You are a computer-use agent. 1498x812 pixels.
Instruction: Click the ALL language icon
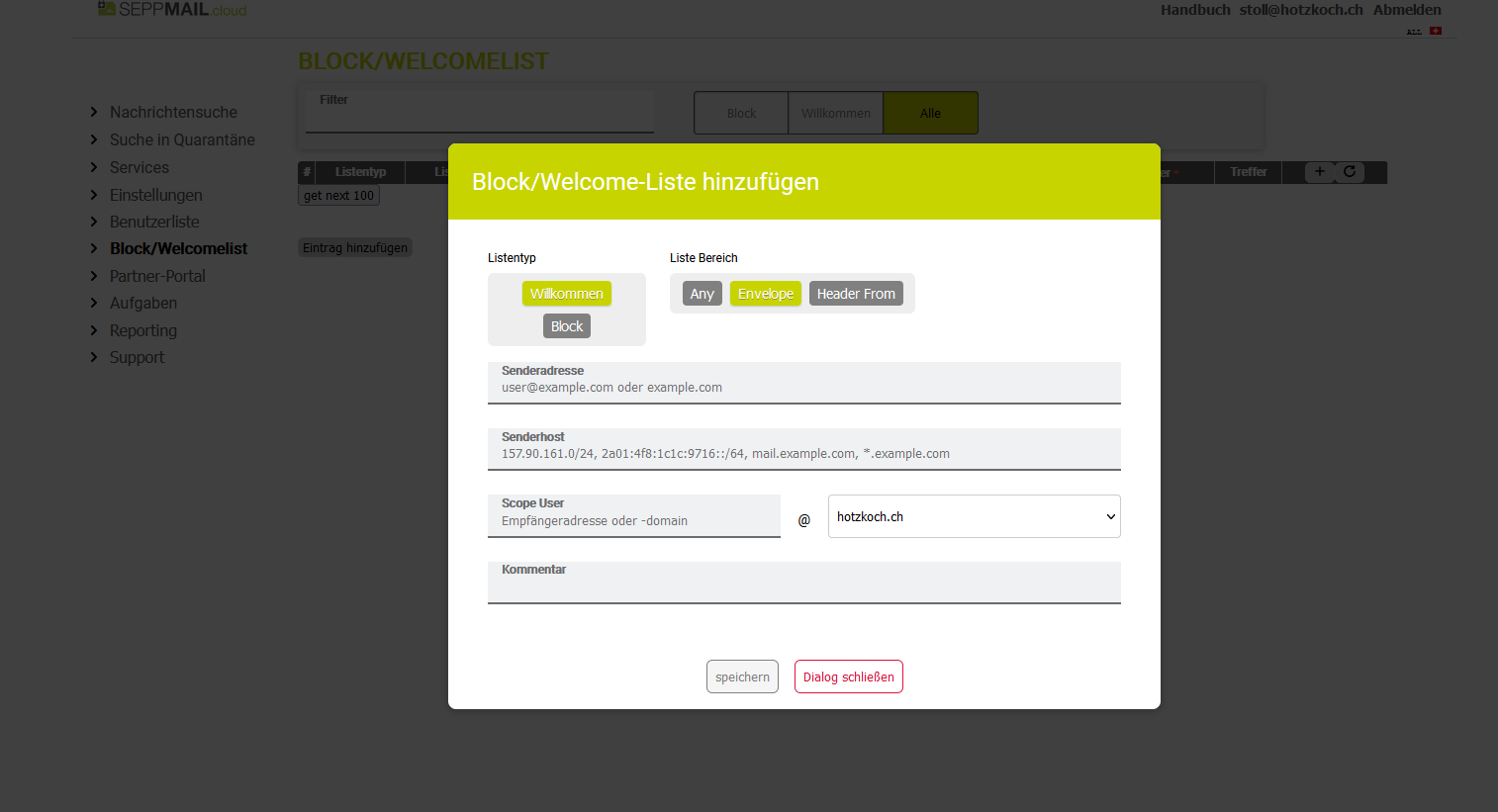(x=1414, y=32)
